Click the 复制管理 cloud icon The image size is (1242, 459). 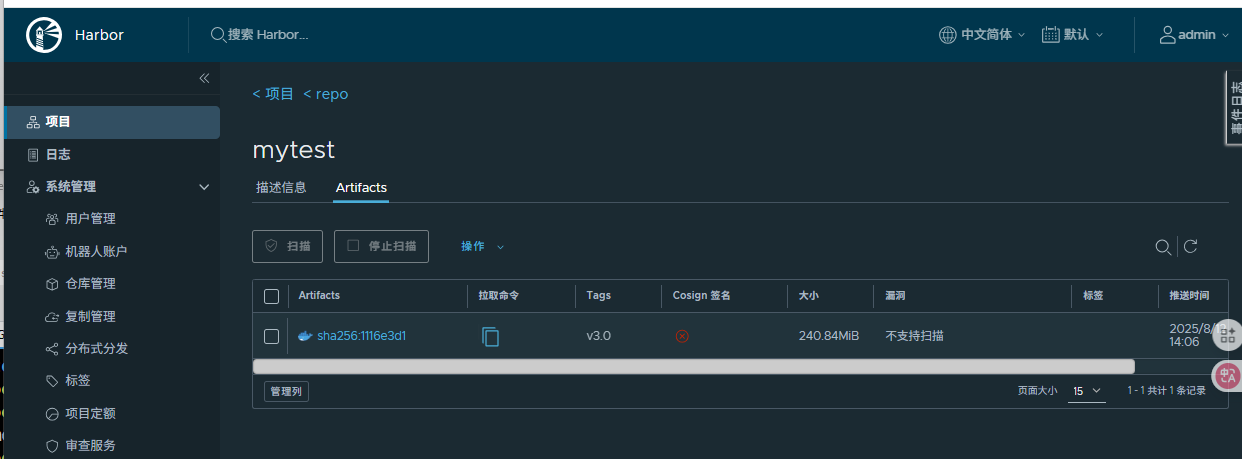pos(52,317)
